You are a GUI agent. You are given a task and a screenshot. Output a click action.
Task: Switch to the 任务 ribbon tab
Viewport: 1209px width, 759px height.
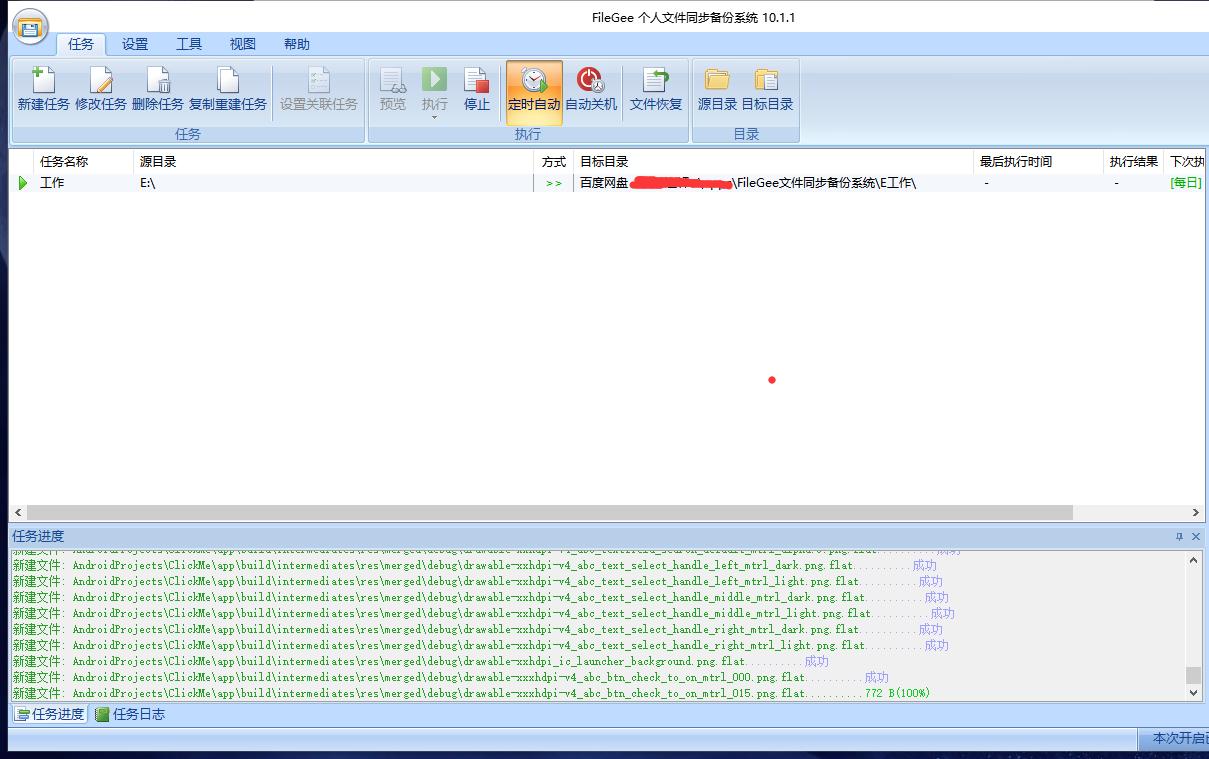pos(81,44)
